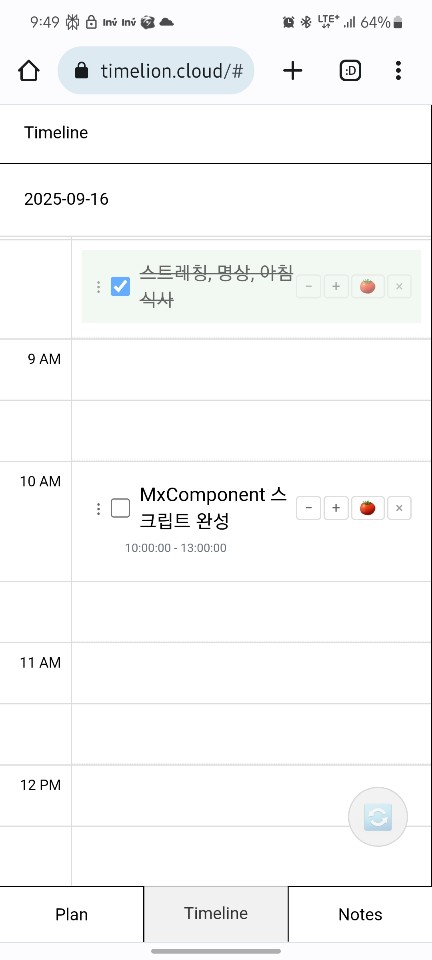Check the MxComponent 스크립트 완성 checkbox

pyautogui.click(x=120, y=508)
